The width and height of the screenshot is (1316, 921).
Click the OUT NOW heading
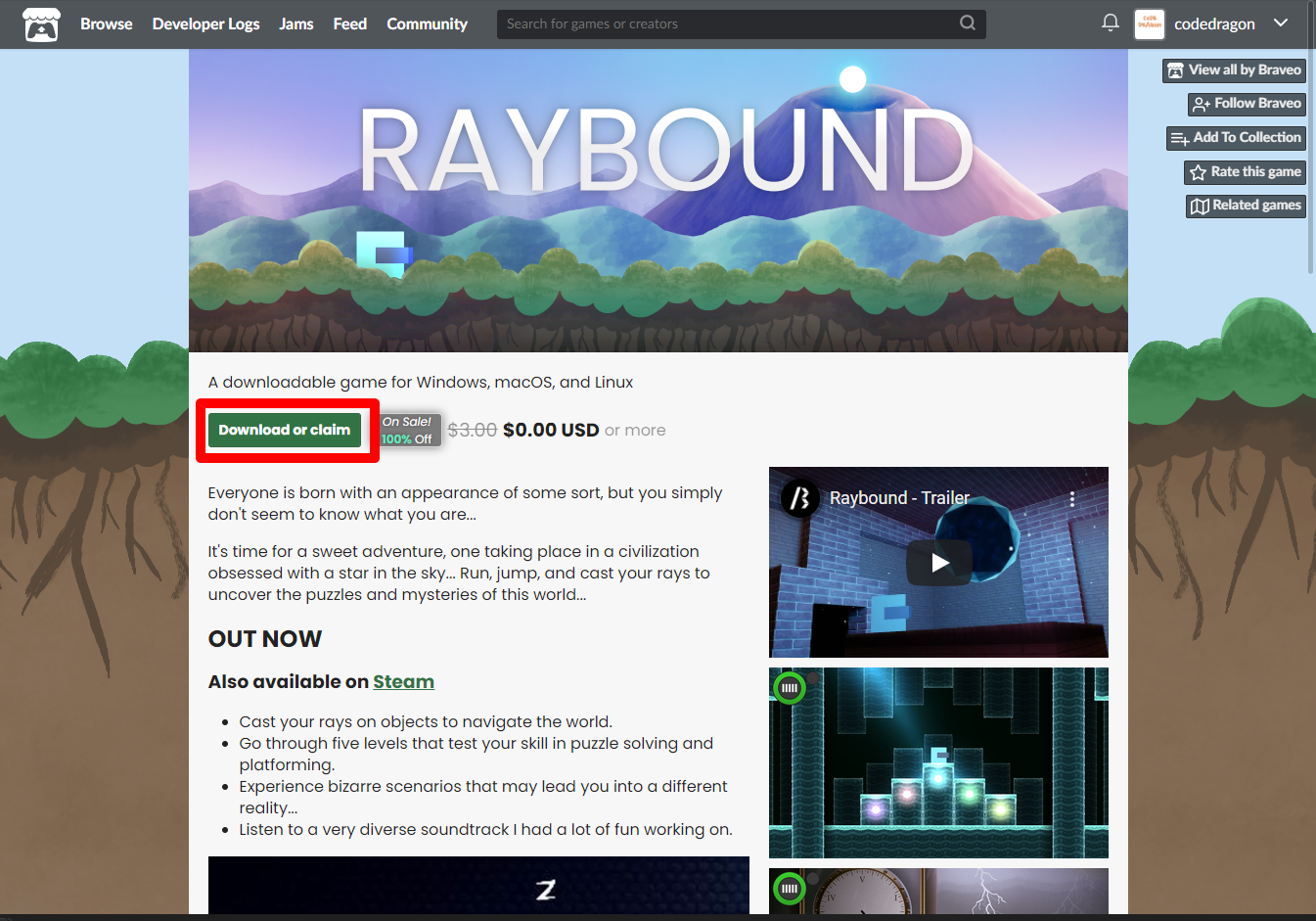pos(265,639)
